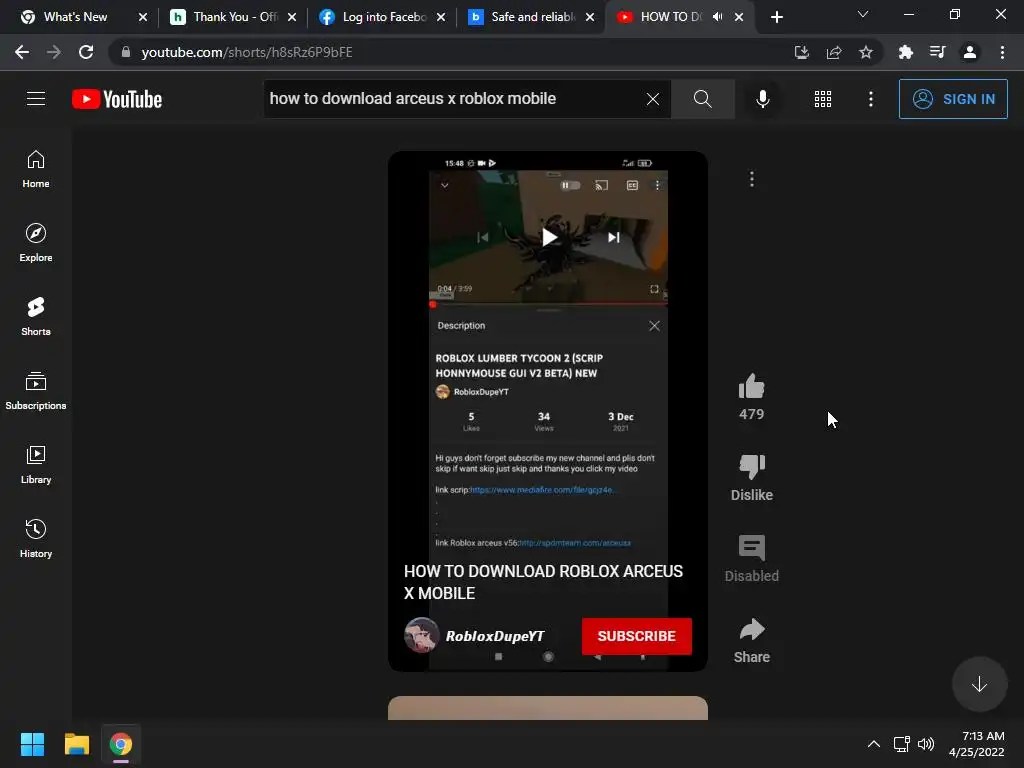Open History in the sidebar
Image resolution: width=1024 pixels, height=768 pixels.
click(x=36, y=538)
